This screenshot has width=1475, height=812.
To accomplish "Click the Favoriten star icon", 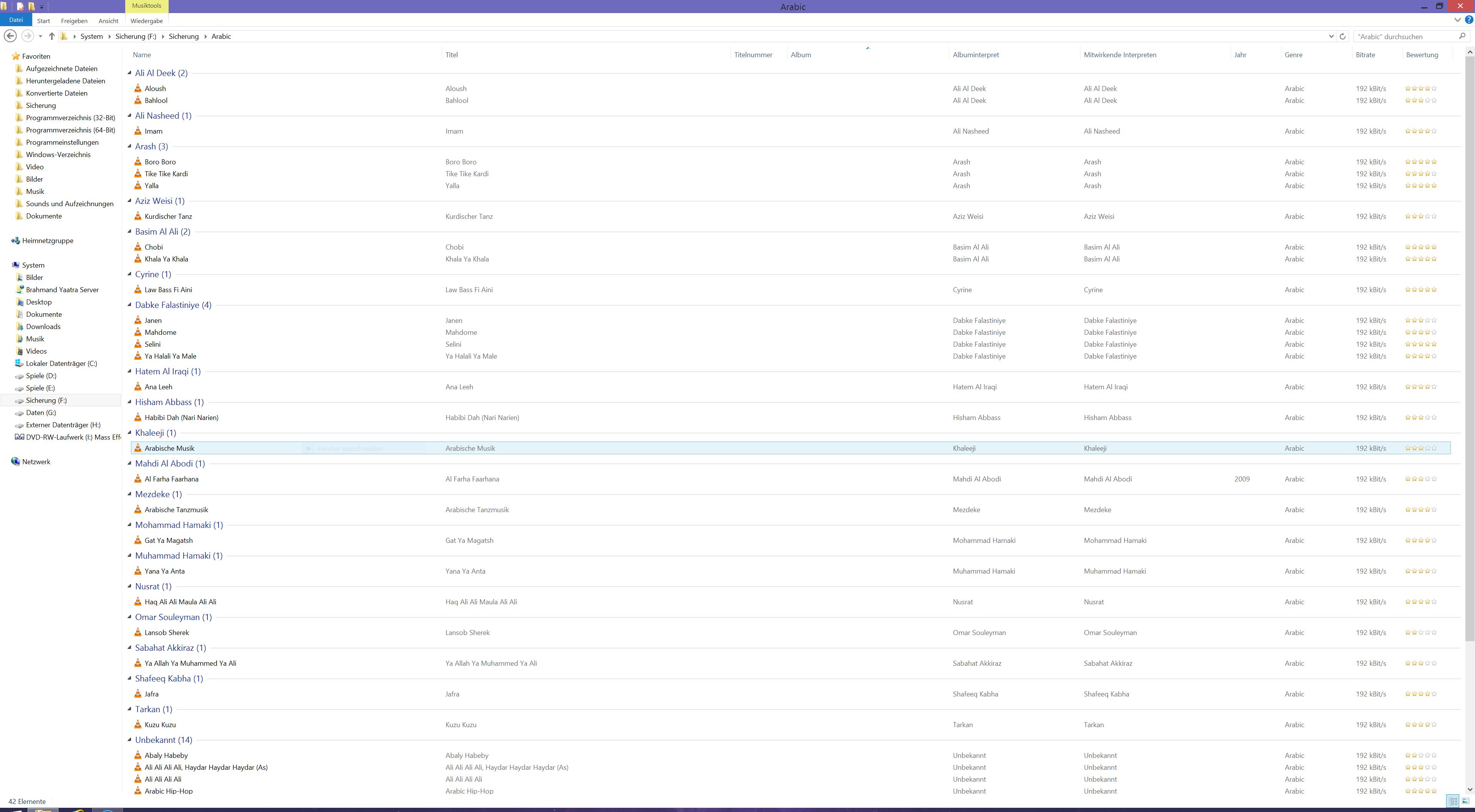I will pos(15,56).
